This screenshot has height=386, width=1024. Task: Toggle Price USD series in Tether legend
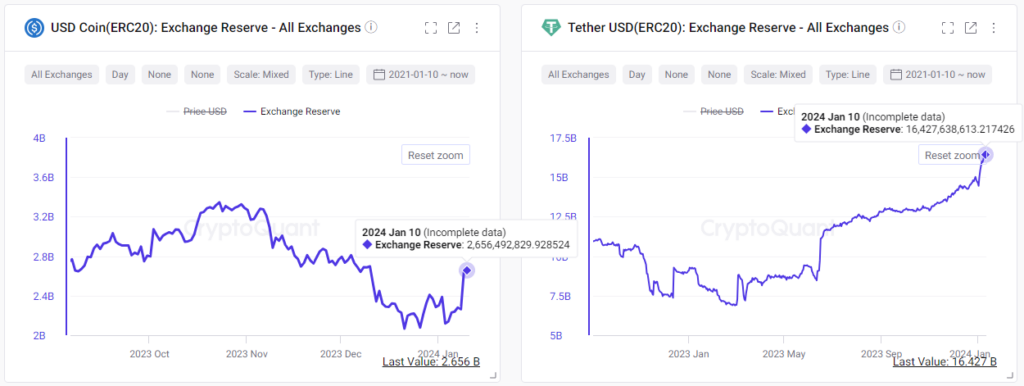pyautogui.click(x=713, y=112)
